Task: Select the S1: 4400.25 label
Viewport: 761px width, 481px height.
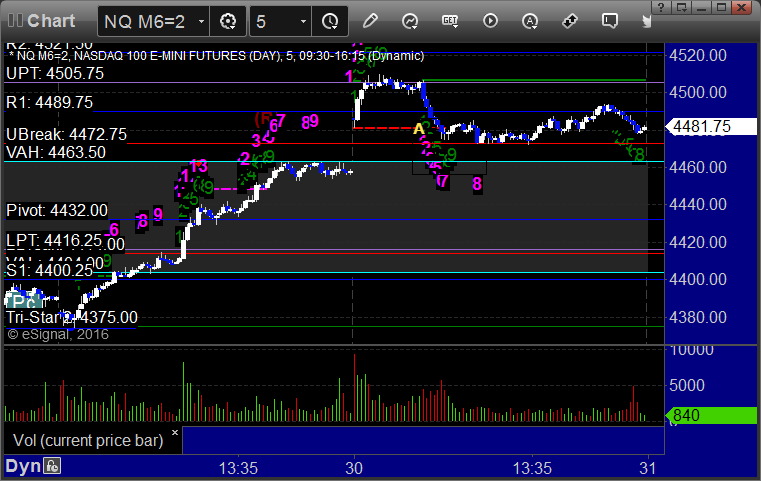Action: (49, 270)
